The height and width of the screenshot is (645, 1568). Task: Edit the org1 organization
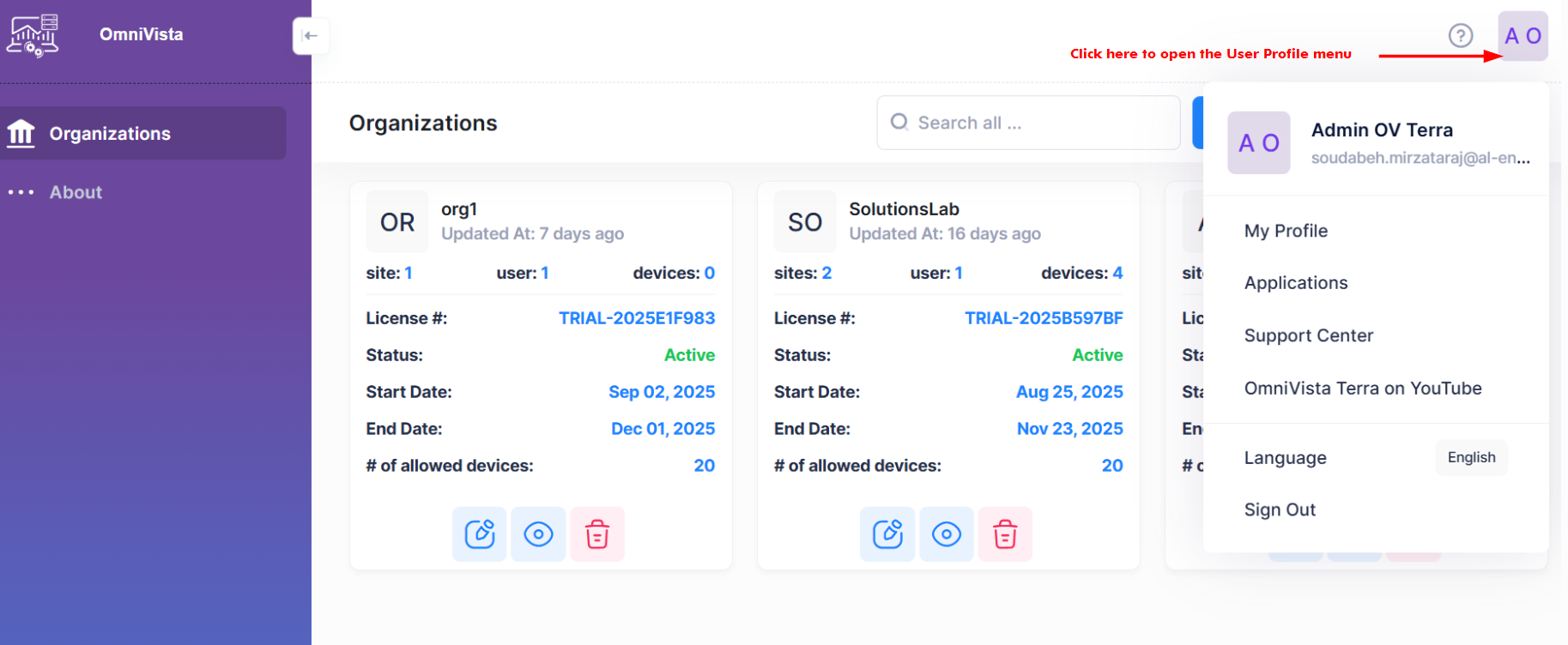pos(480,534)
